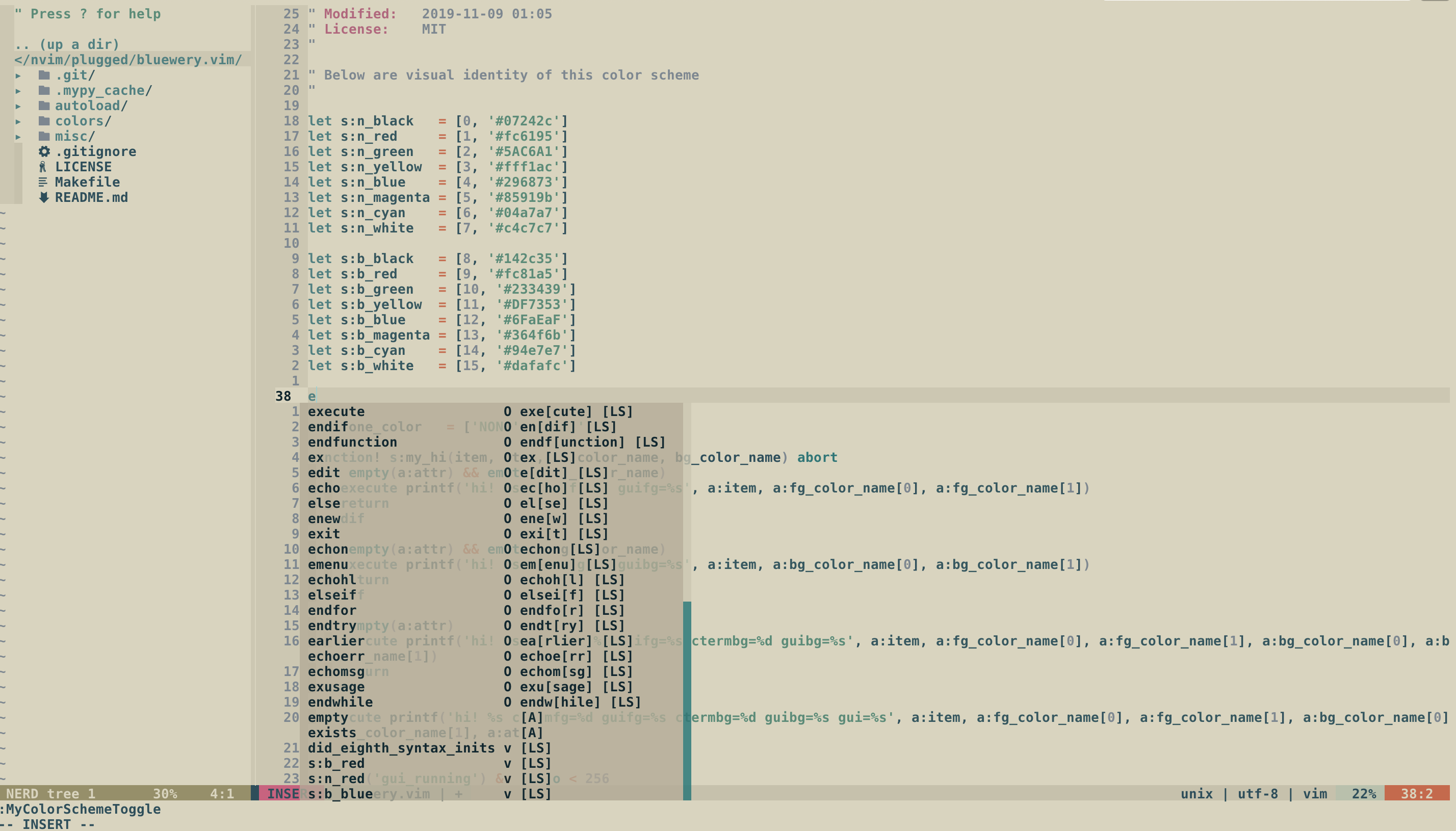Click the LICENSE file icon
Screen dimensions: 1456x831
tap(43, 167)
